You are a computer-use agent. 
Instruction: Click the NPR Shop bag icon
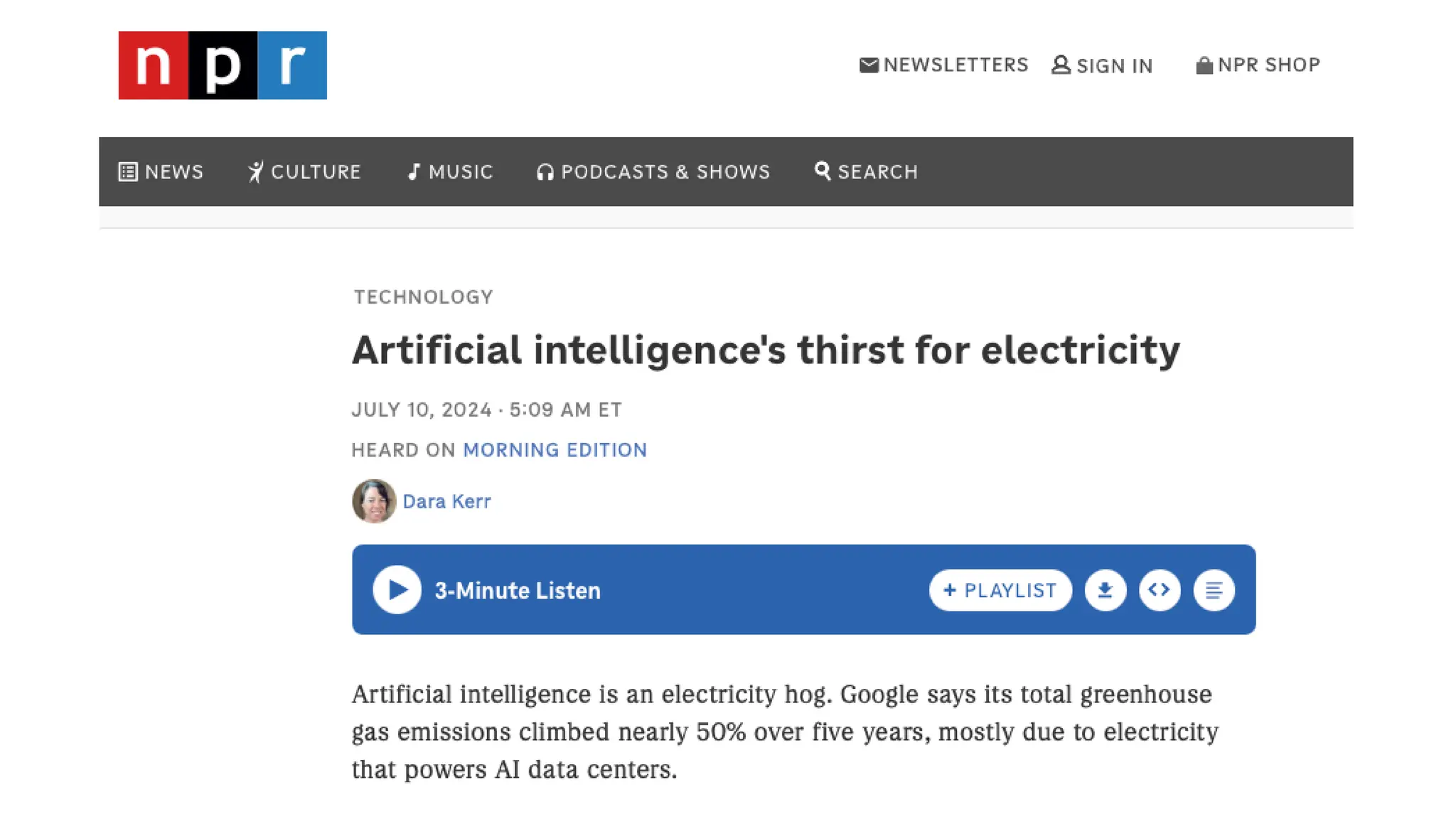[1204, 65]
